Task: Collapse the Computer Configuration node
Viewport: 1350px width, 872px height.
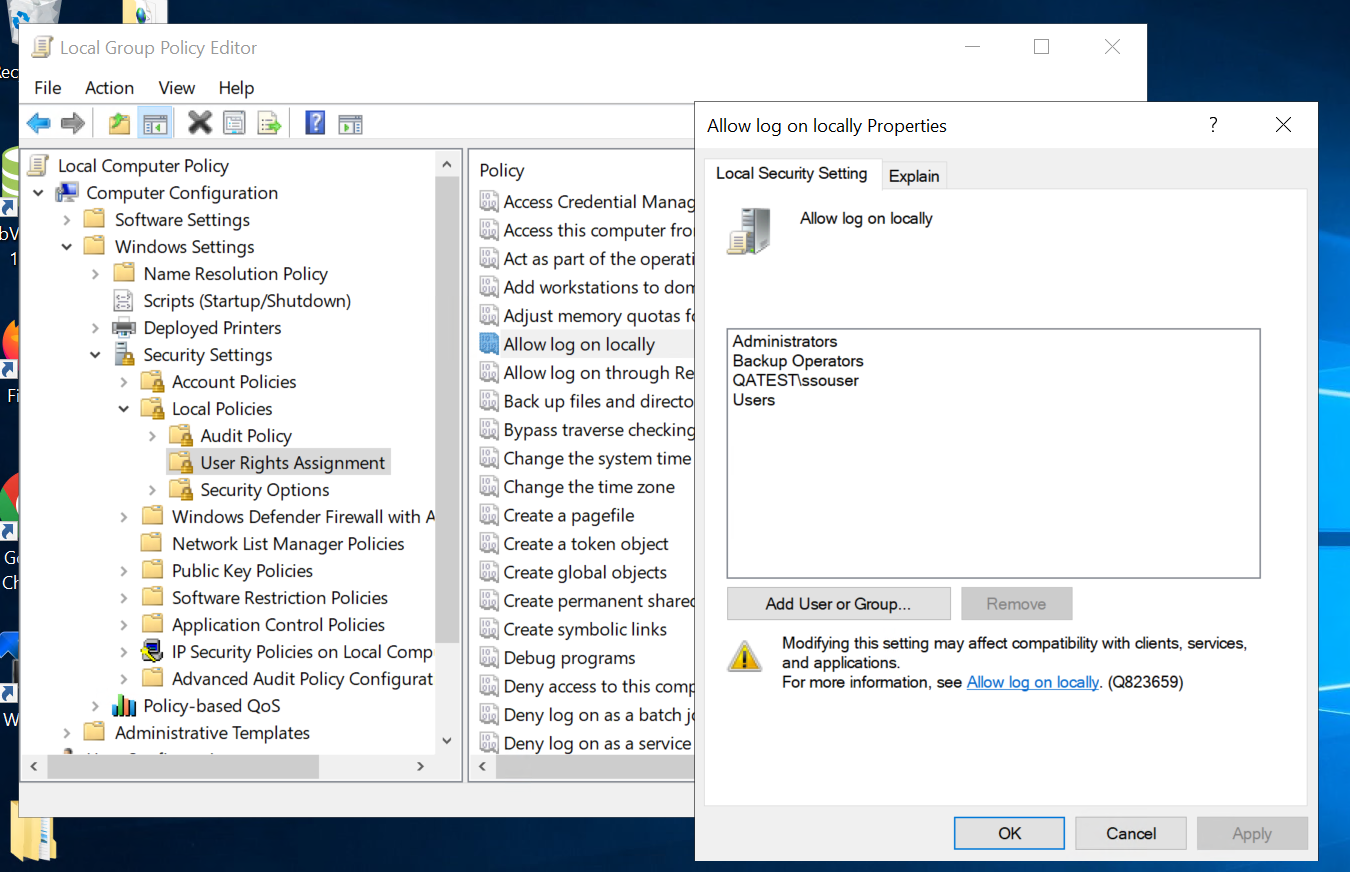Action: point(38,192)
